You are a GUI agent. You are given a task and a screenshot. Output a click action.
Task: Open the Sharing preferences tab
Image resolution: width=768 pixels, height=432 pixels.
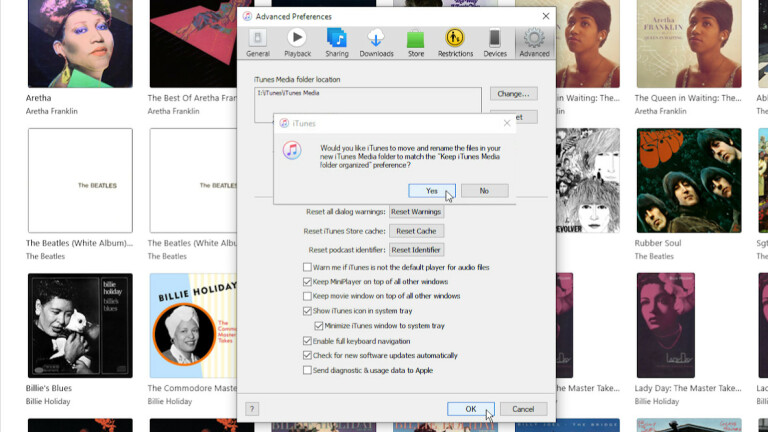[x=337, y=43]
